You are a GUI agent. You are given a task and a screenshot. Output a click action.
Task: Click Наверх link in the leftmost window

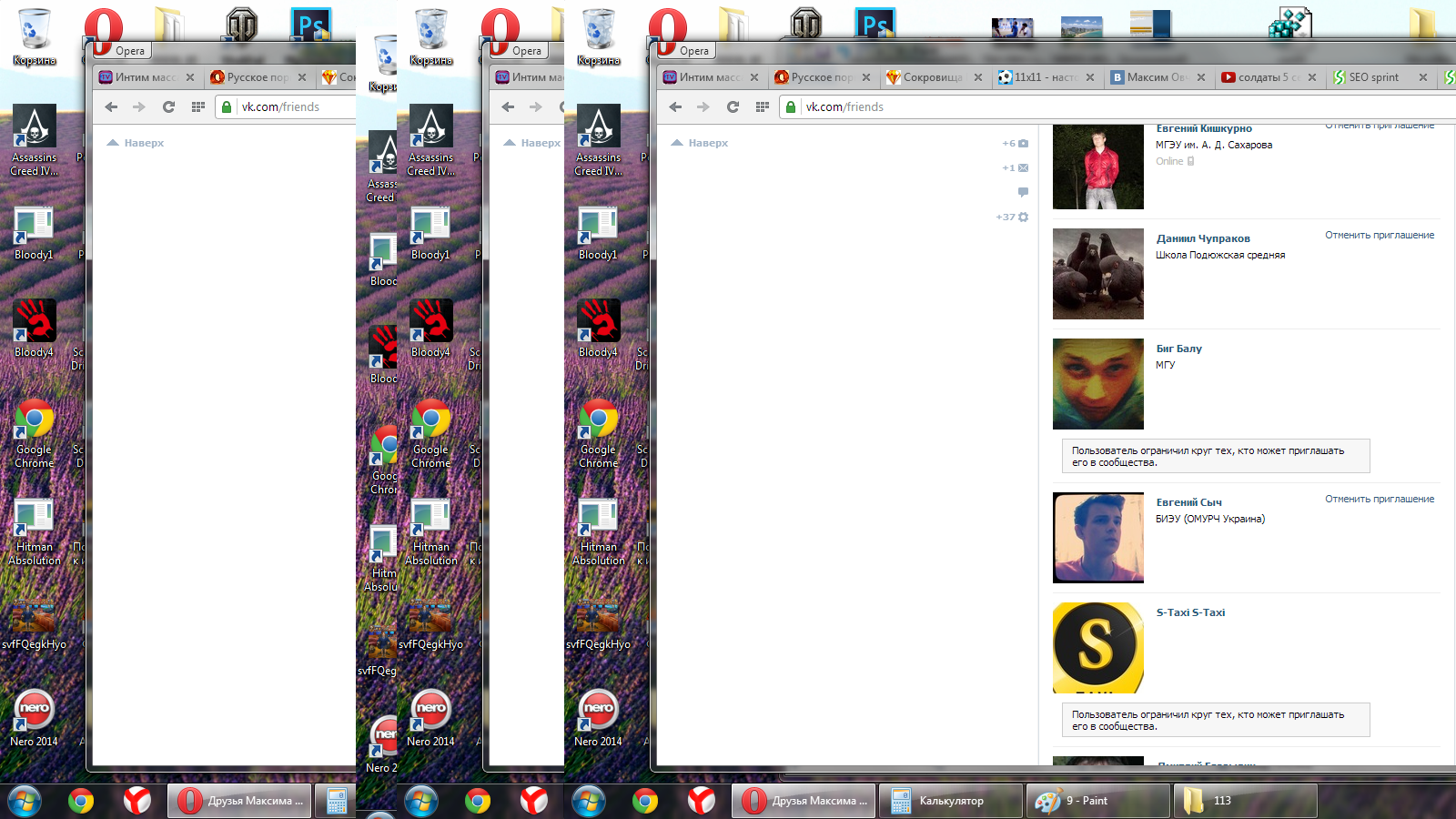click(135, 143)
